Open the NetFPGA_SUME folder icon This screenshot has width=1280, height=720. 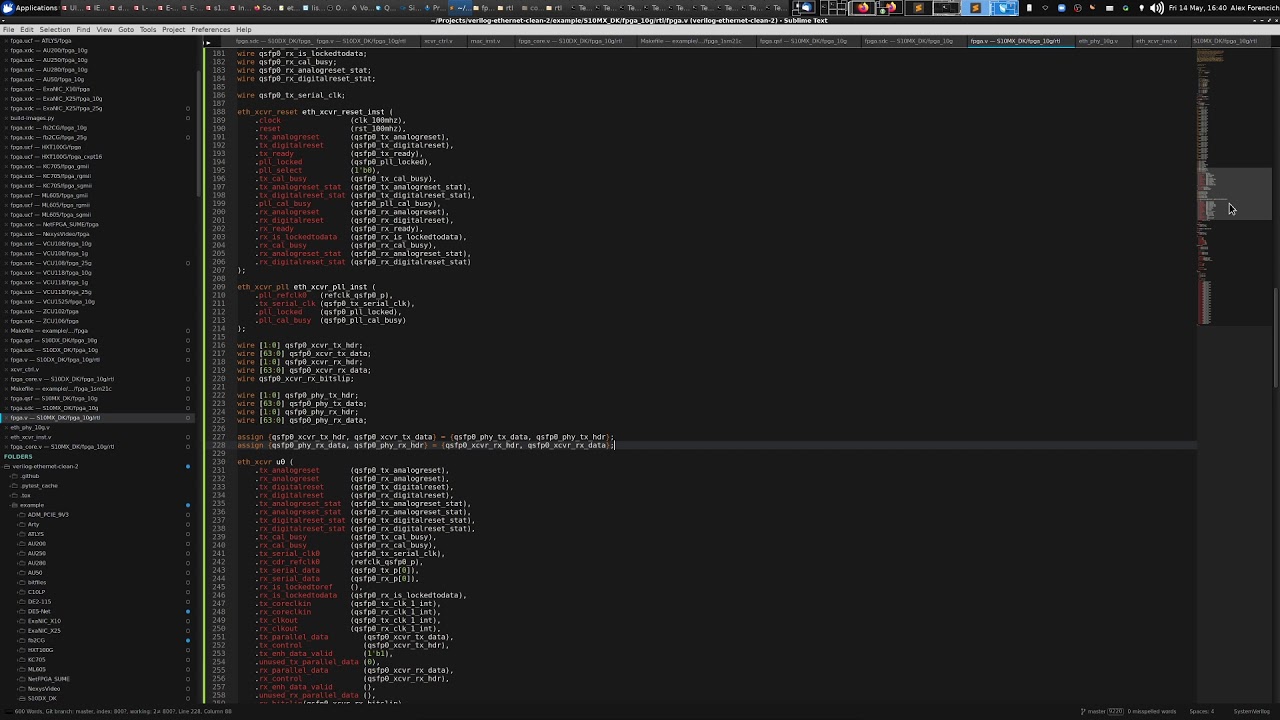[x=22, y=679]
